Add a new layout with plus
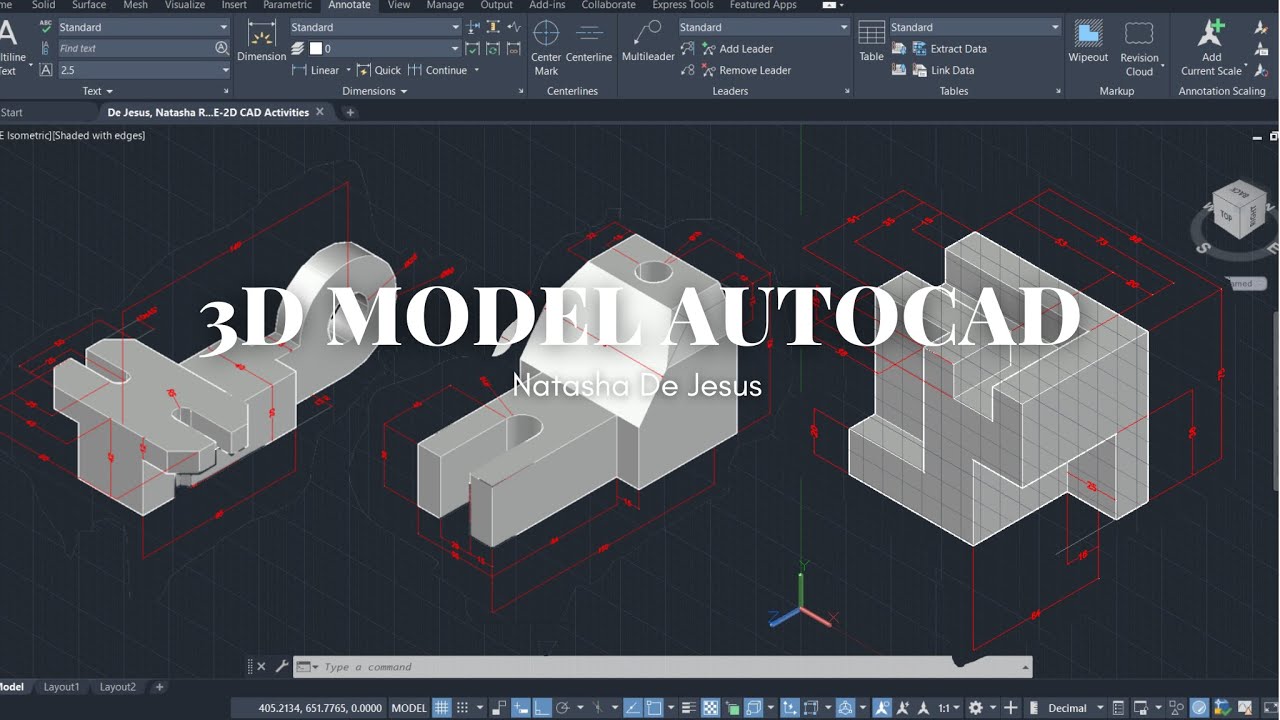Screen dimensions: 1280x720 pos(159,687)
